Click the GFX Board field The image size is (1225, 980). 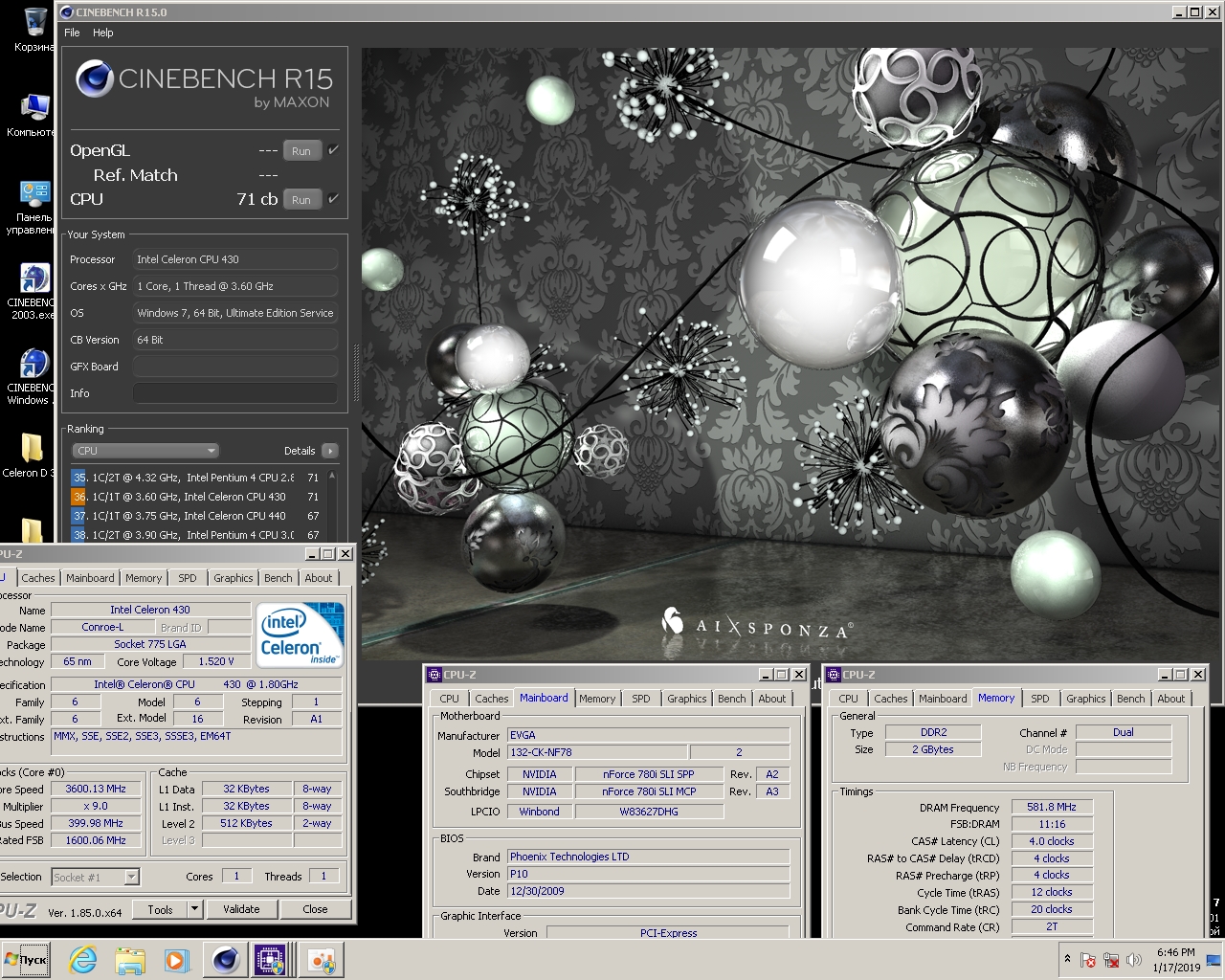(235, 367)
